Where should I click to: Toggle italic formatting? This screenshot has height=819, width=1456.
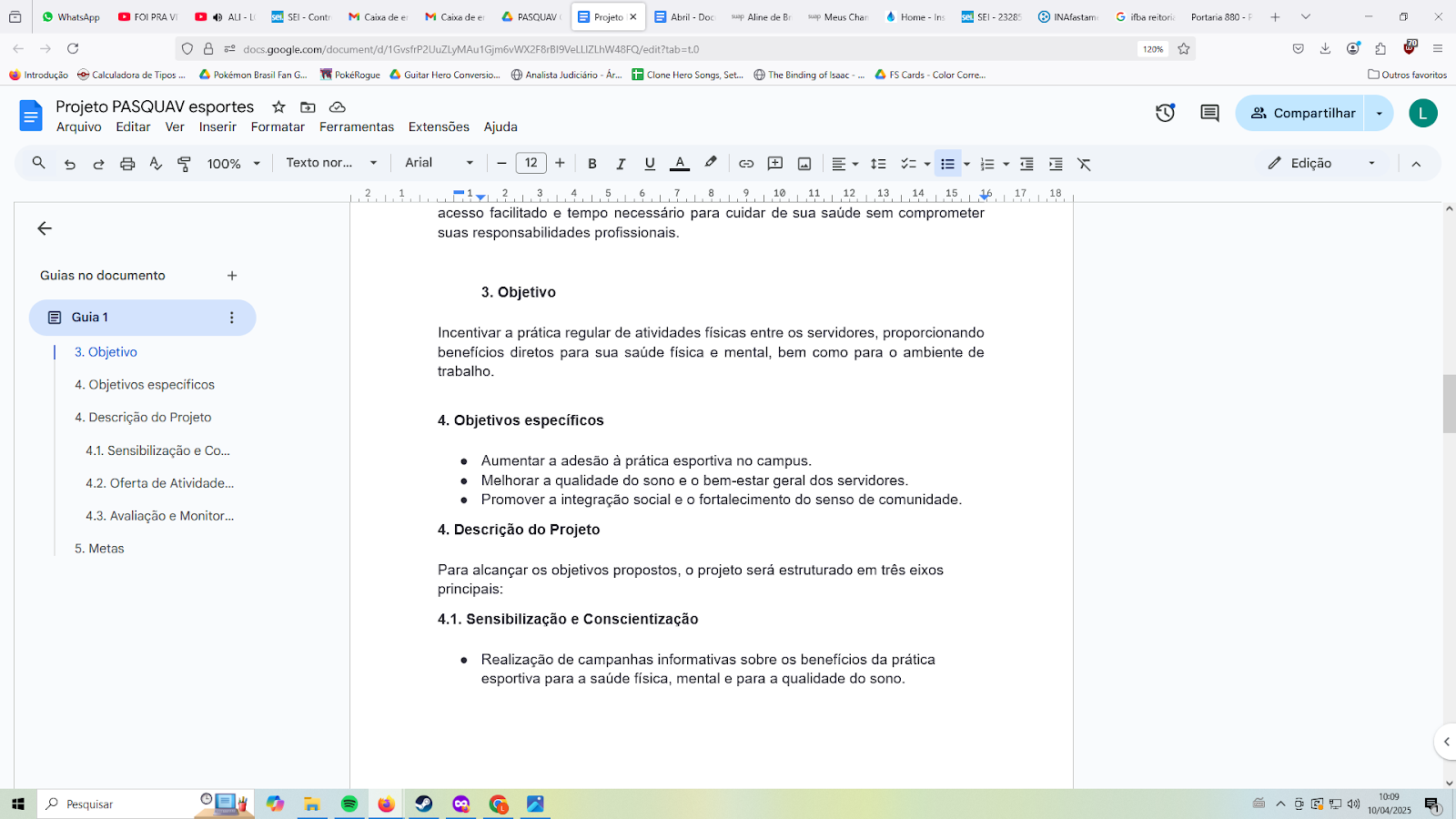621,164
